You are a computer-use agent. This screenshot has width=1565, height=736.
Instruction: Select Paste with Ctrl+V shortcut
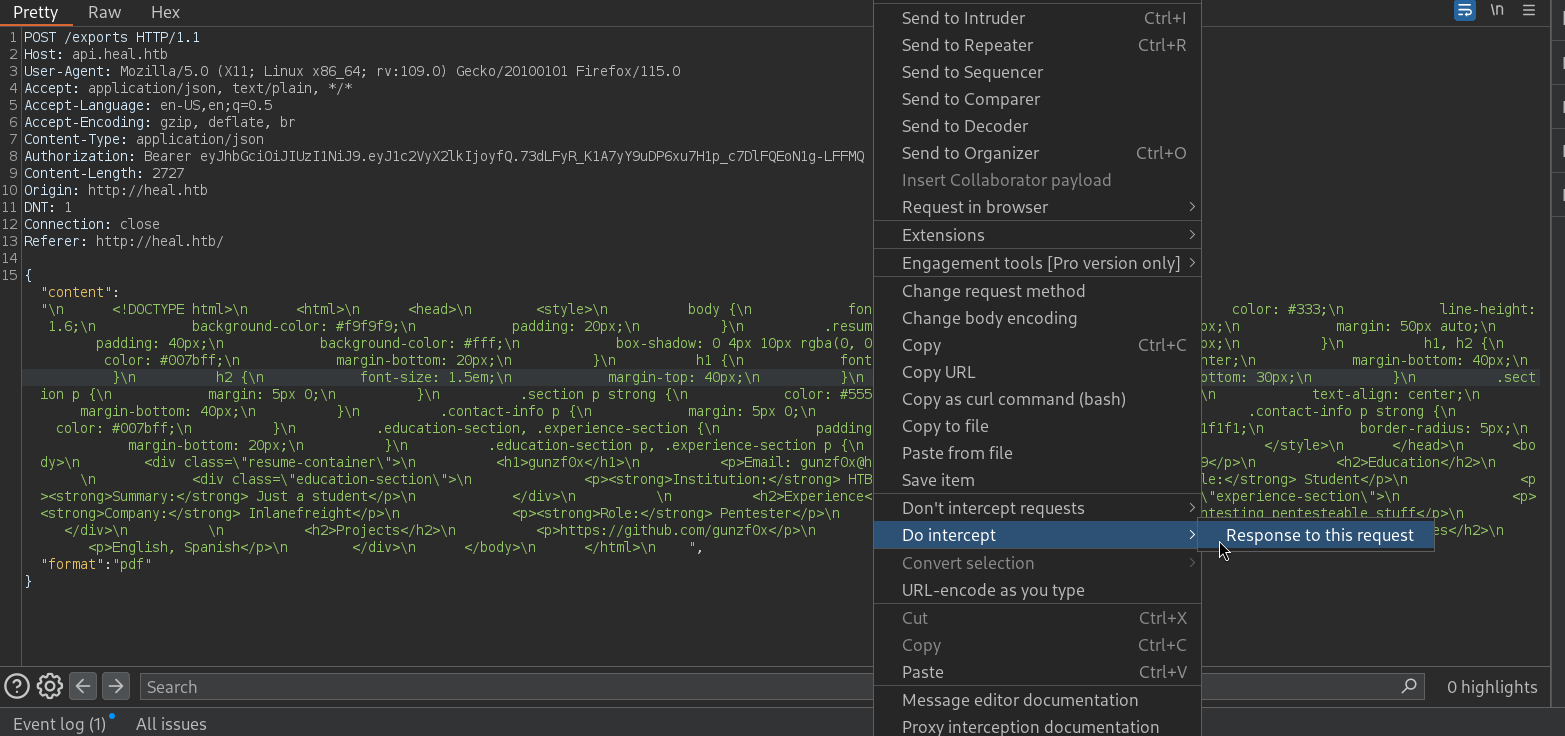click(1037, 672)
